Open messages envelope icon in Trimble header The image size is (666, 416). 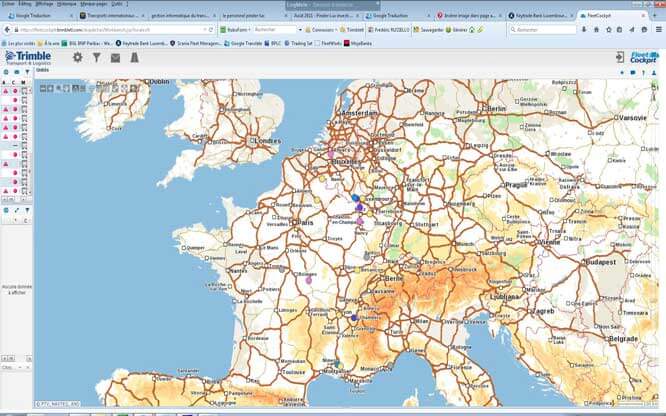pyautogui.click(x=115, y=58)
